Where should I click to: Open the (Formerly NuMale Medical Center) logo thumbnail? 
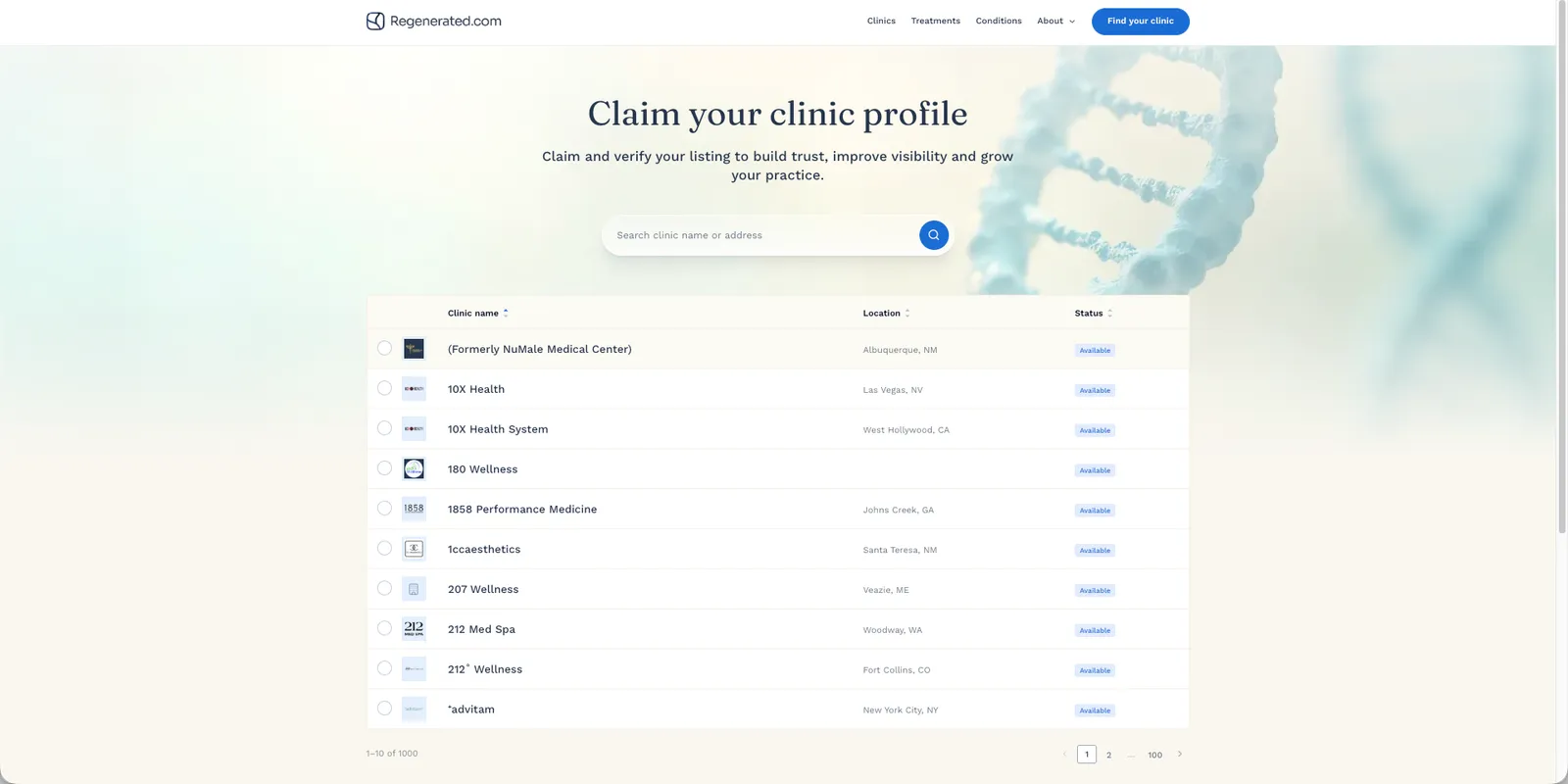coord(414,349)
